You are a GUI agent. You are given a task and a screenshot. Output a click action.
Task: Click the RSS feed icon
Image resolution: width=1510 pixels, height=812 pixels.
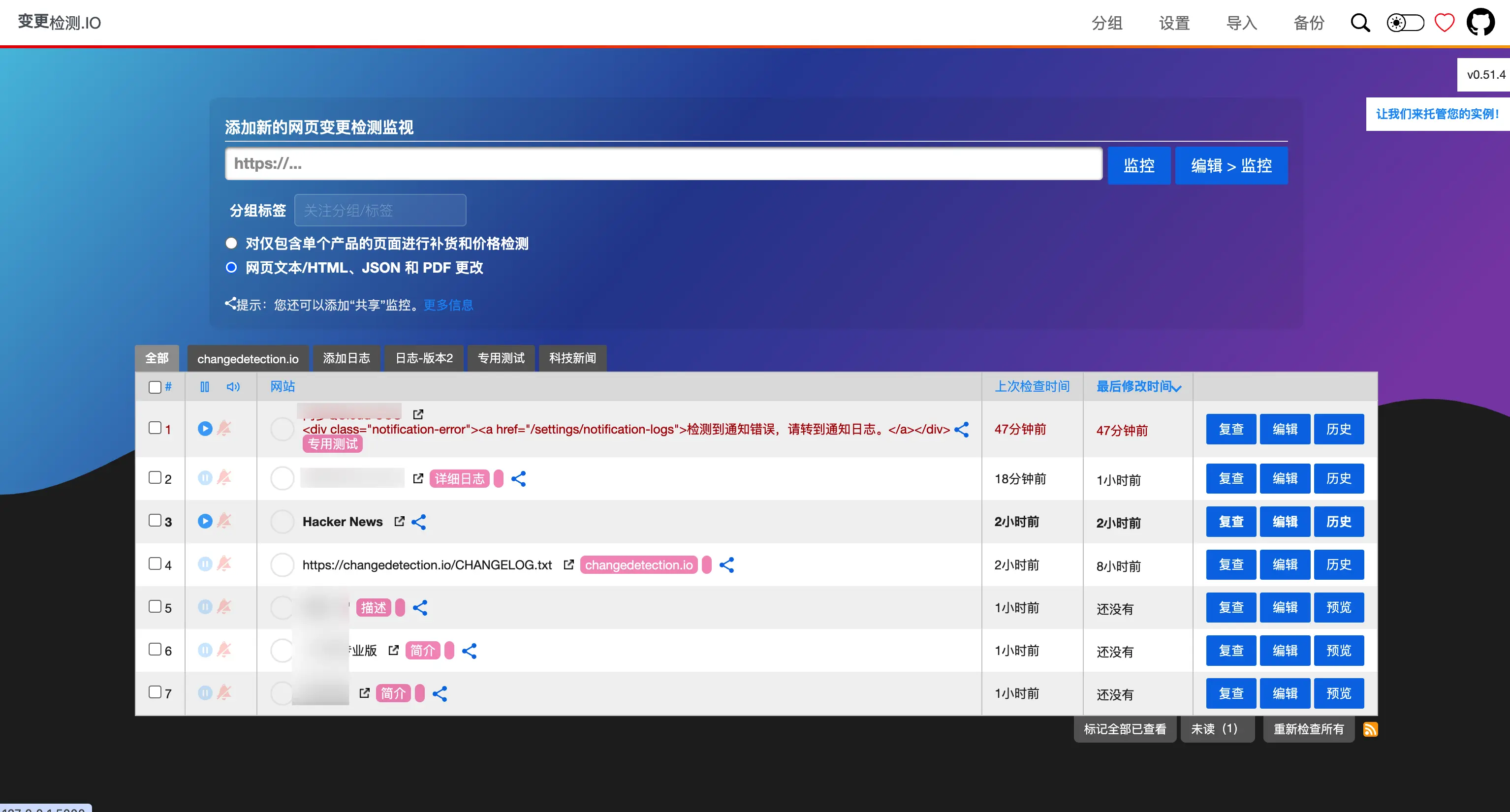1370,729
